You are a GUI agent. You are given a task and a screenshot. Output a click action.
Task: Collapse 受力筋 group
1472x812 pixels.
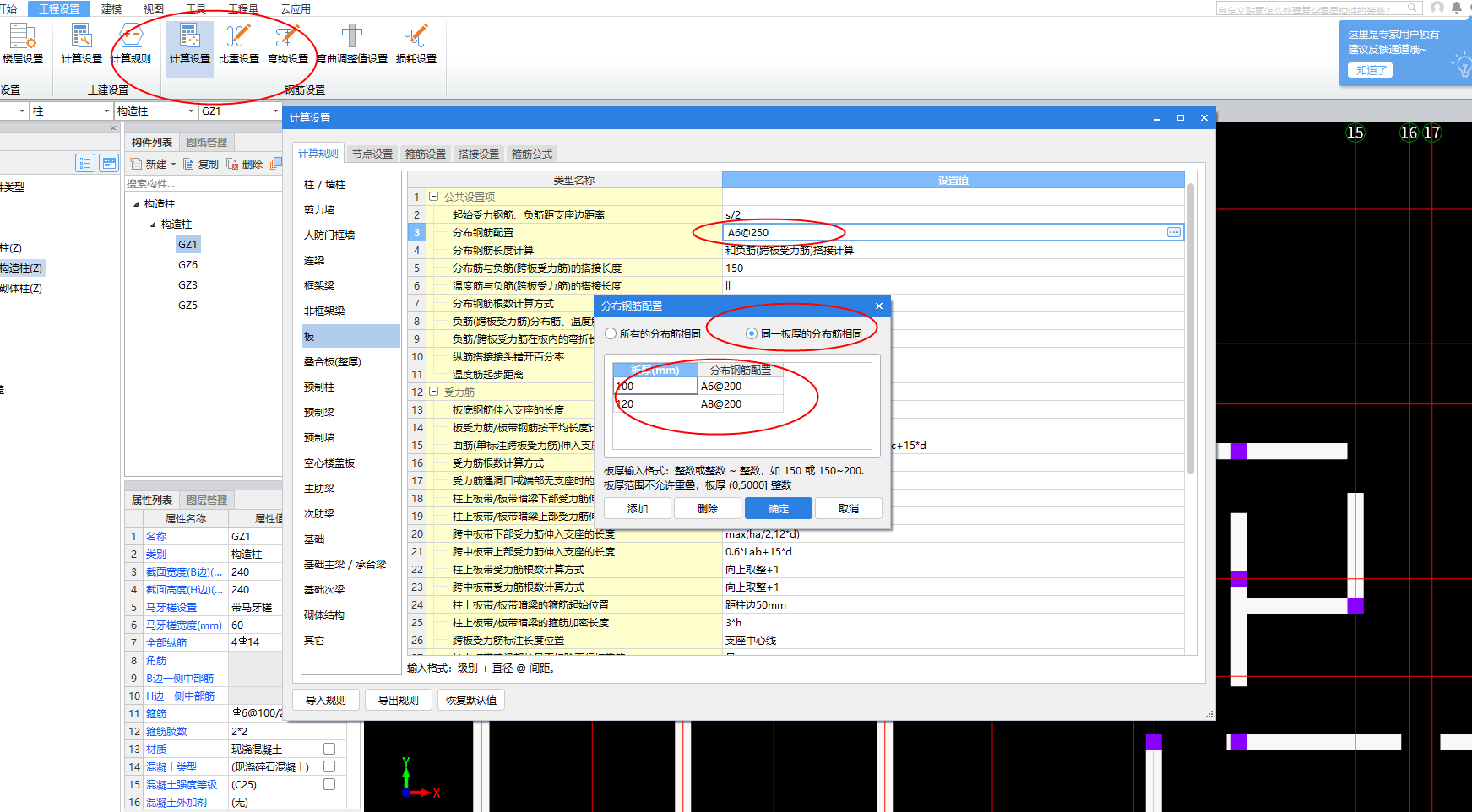click(434, 392)
